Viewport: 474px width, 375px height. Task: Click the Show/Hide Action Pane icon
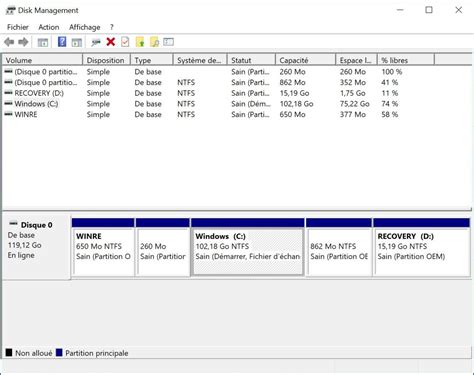pos(77,42)
